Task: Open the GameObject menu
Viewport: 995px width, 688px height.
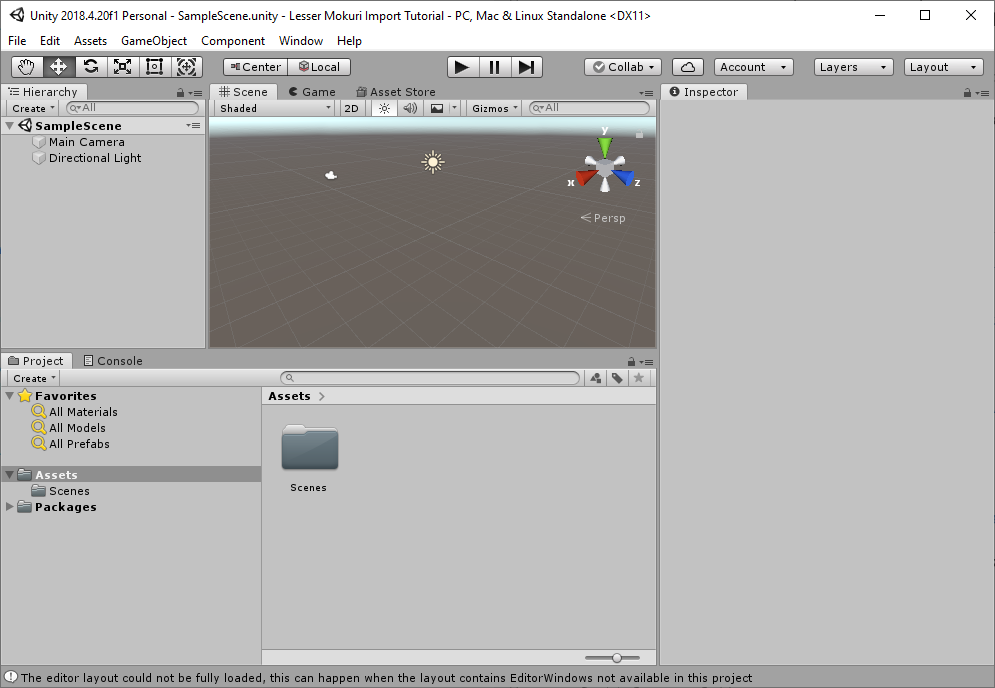Action: tap(153, 41)
